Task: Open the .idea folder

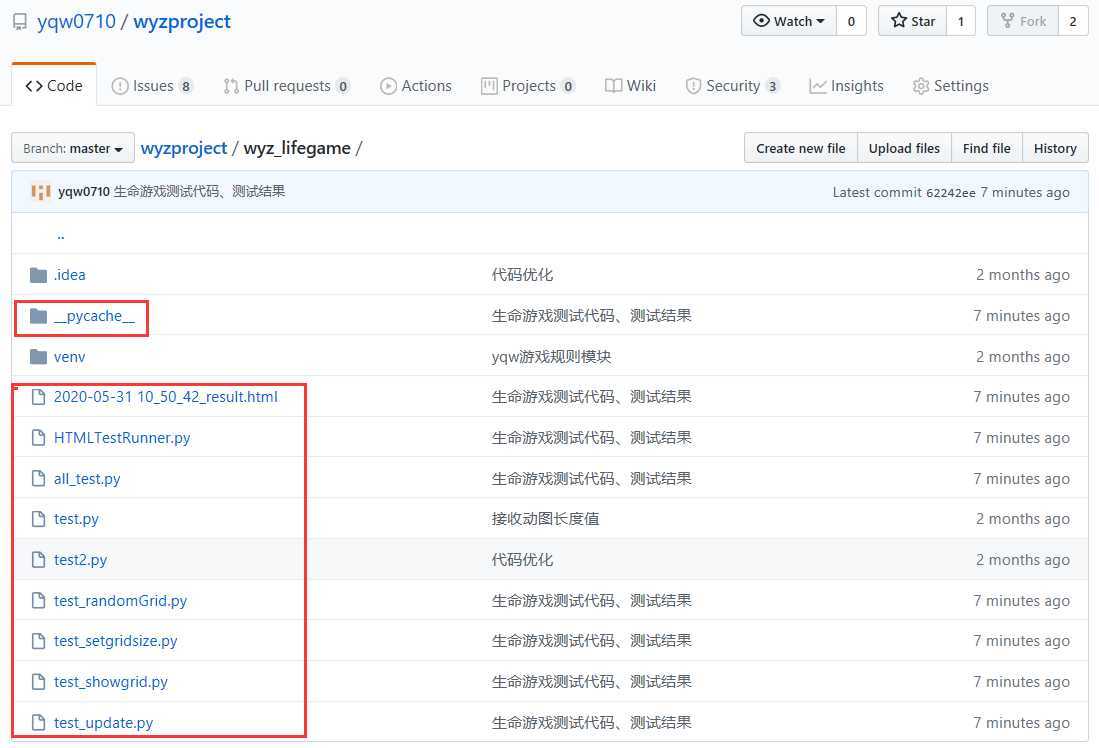Action: (x=69, y=275)
